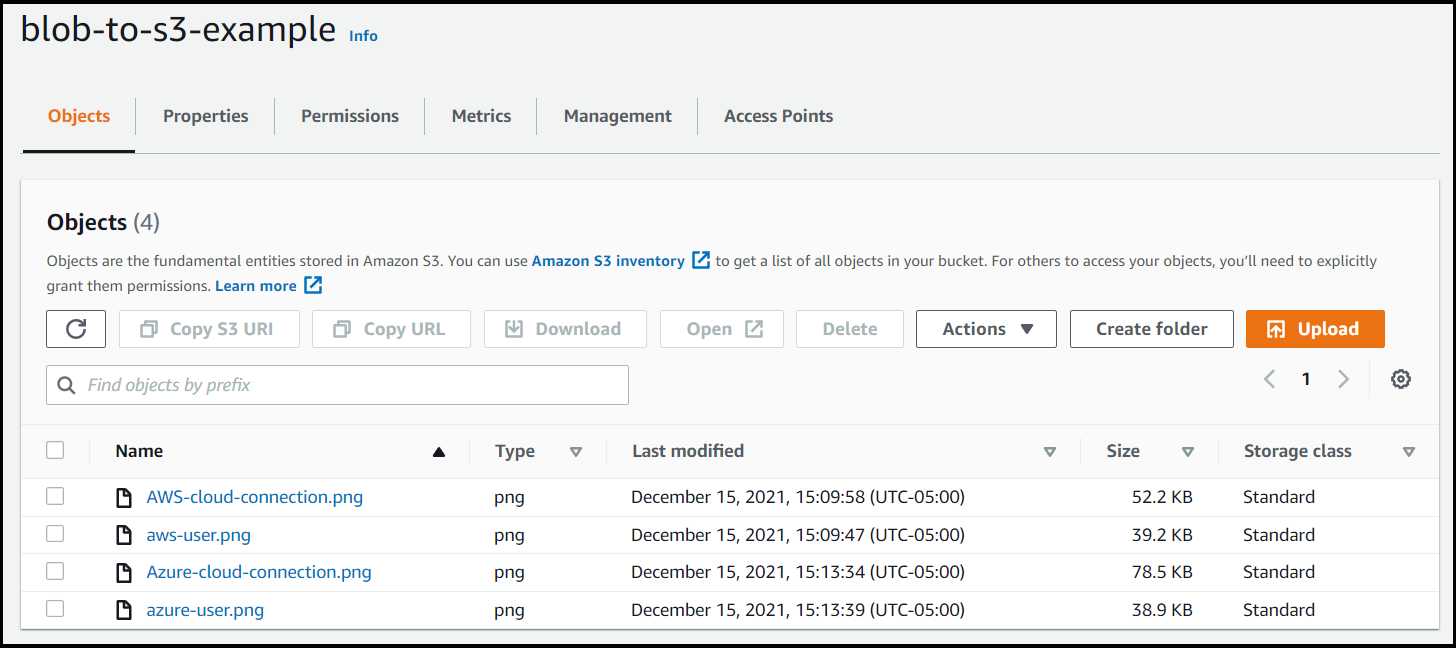Sort objects by Last modified column arrow
Viewport: 1456px width, 648px height.
point(1050,452)
